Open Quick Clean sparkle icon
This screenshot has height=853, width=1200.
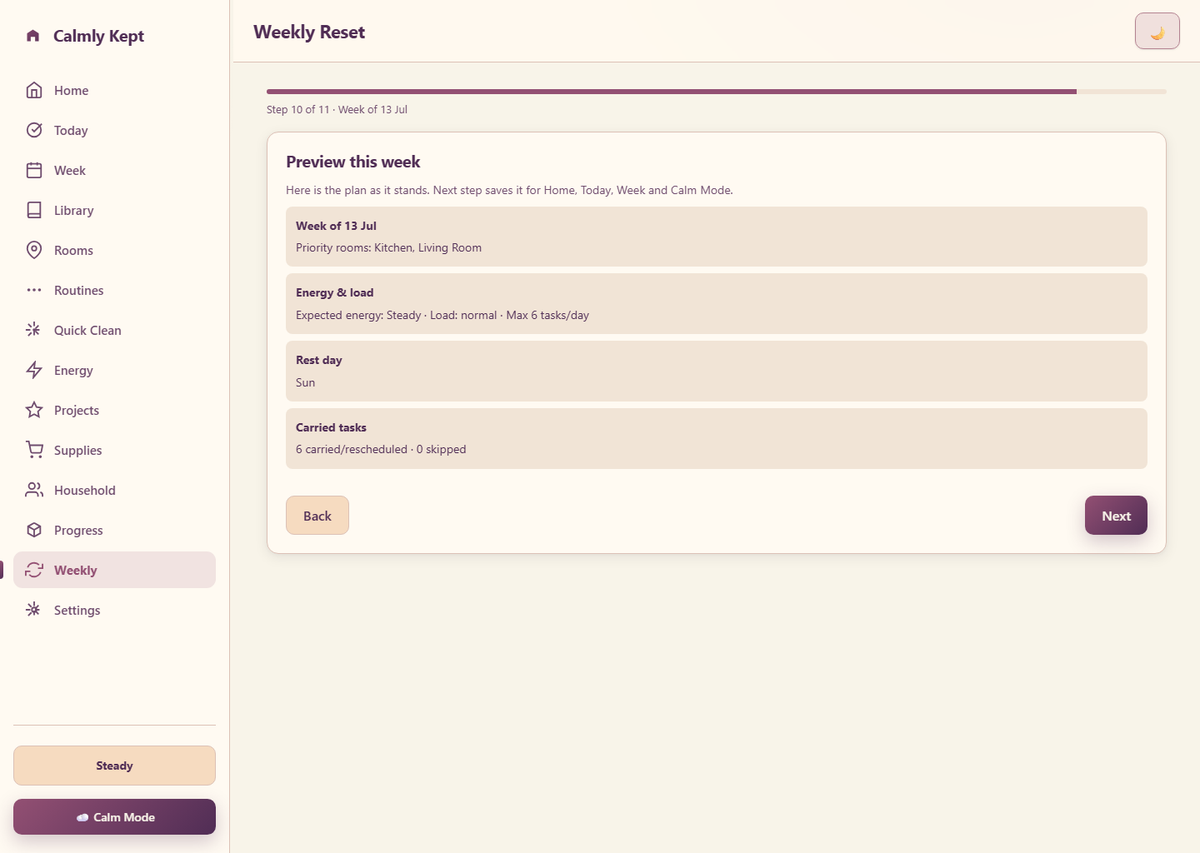coord(34,330)
